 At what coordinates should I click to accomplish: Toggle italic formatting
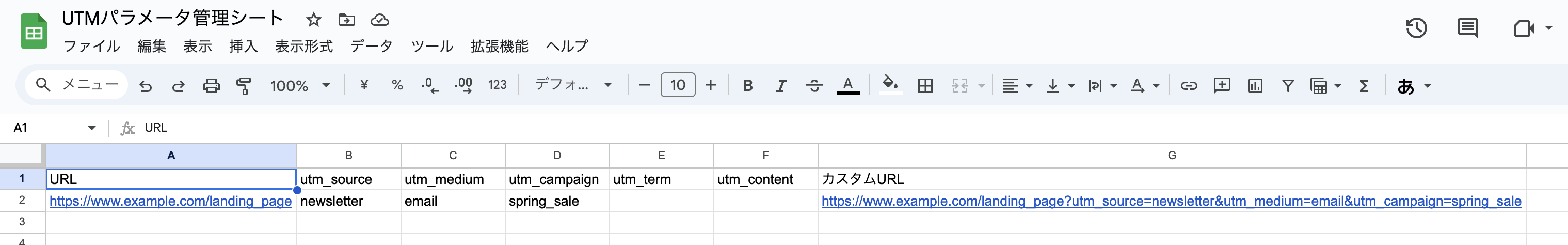(781, 85)
